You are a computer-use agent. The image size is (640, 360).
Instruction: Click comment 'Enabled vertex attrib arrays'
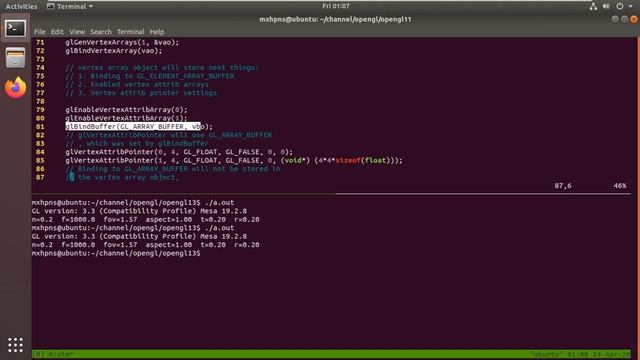point(137,84)
